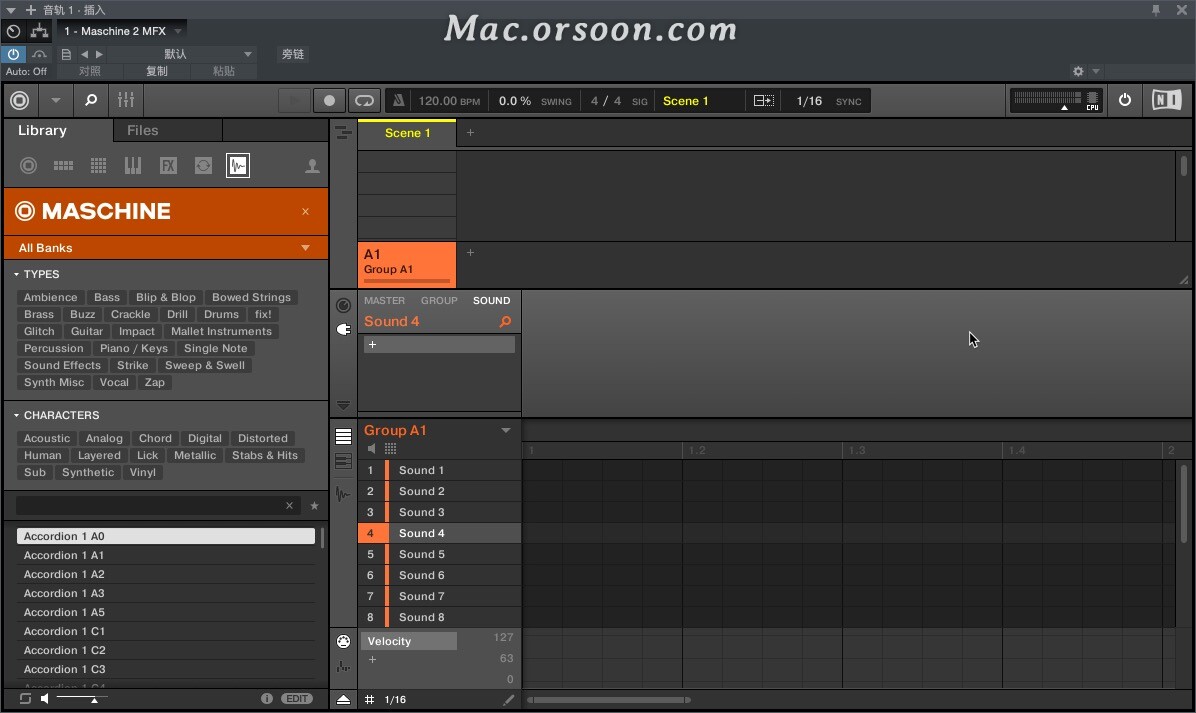The height and width of the screenshot is (713, 1196).
Task: Switch to the Files tab
Action: point(143,130)
